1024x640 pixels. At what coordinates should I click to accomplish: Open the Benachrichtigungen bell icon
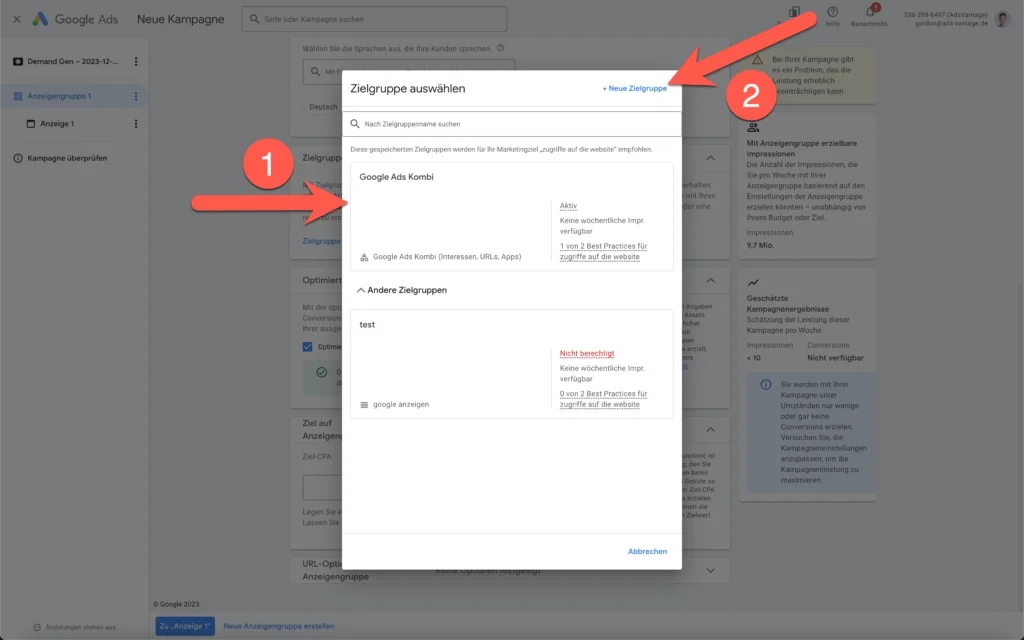[x=870, y=12]
